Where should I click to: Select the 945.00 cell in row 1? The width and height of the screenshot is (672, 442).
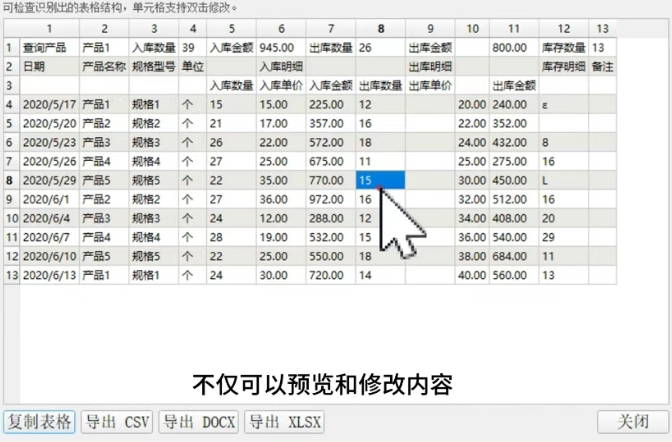pos(281,48)
